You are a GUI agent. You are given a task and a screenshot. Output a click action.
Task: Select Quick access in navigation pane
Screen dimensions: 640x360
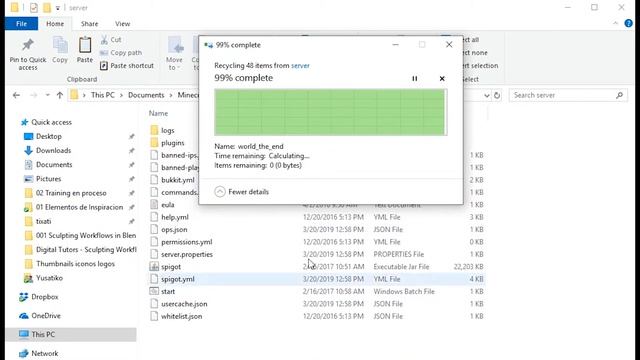pyautogui.click(x=51, y=122)
